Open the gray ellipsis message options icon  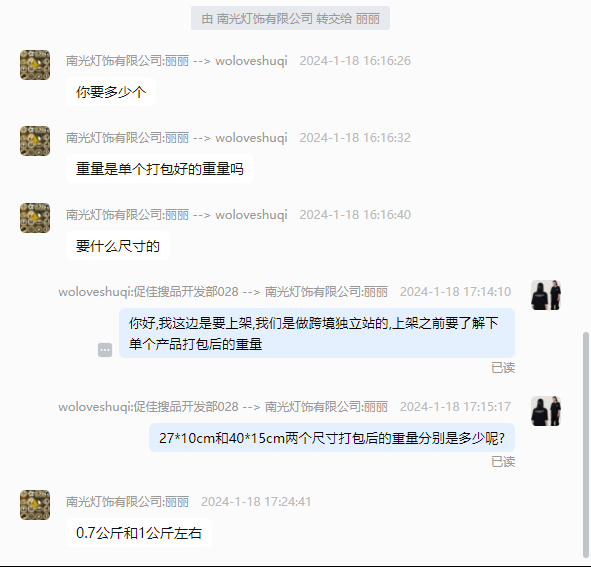[105, 350]
